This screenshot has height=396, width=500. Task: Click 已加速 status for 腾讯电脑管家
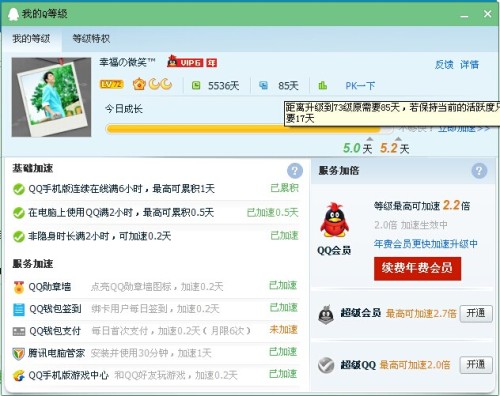click(283, 352)
